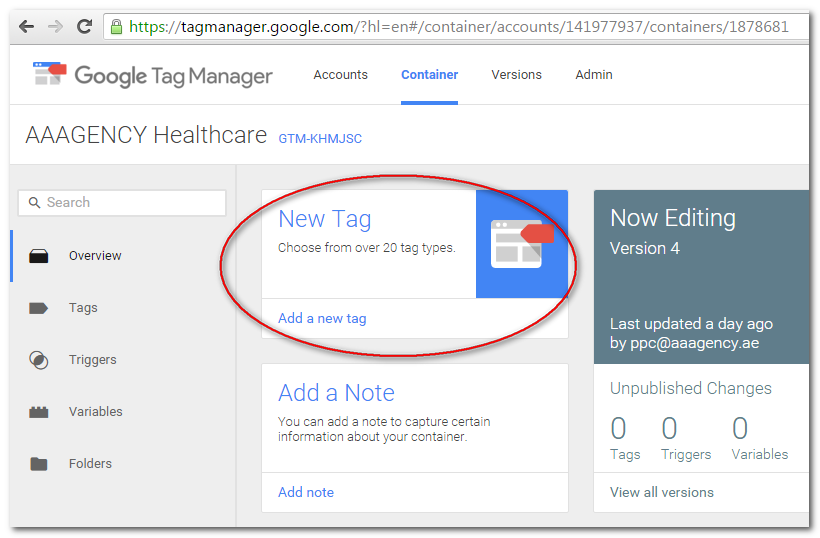This screenshot has width=820, height=538.
Task: Switch to the Versions tab
Action: (516, 75)
